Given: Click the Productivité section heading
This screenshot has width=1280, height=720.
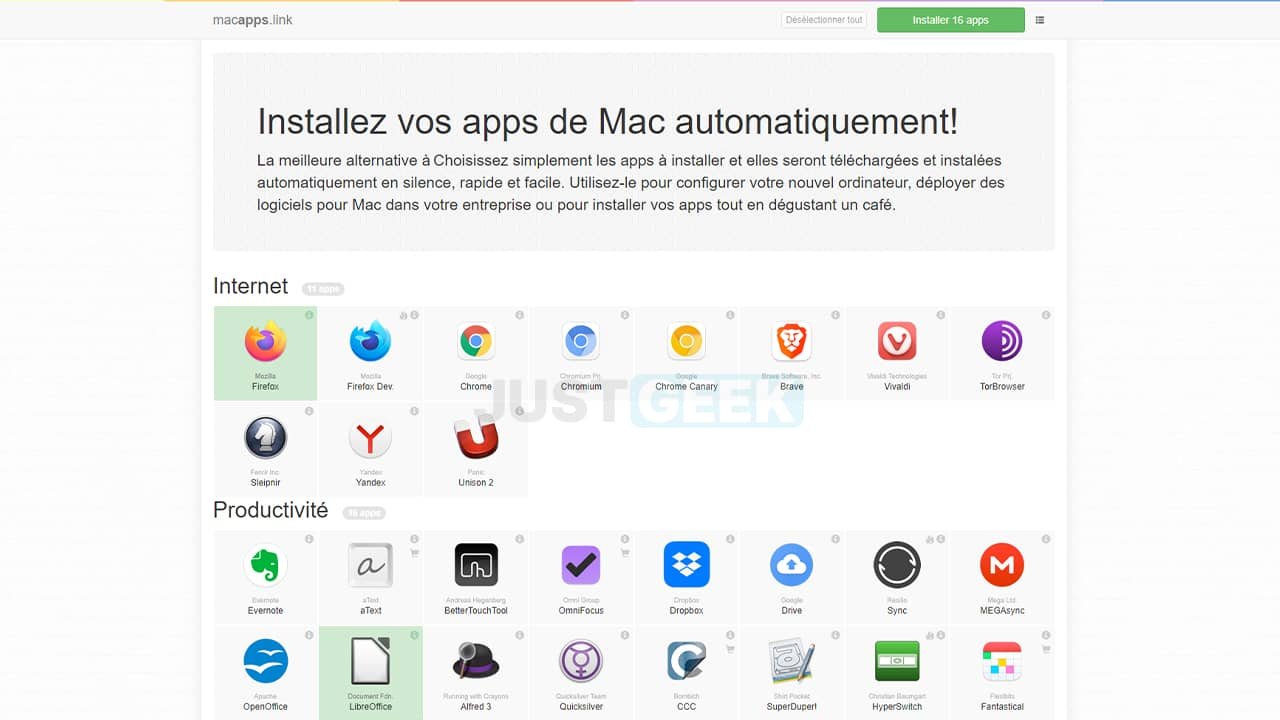Looking at the screenshot, I should 270,510.
